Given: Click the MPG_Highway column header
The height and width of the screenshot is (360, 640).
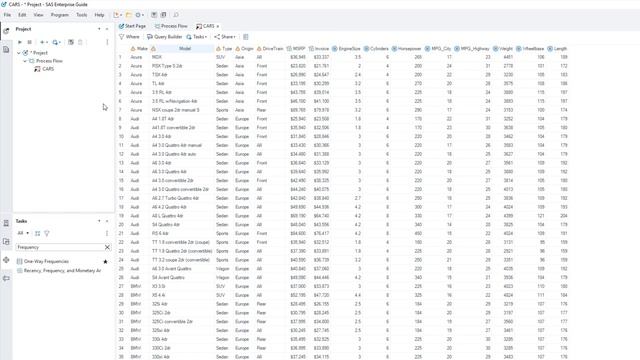Looking at the screenshot, I should tap(471, 49).
